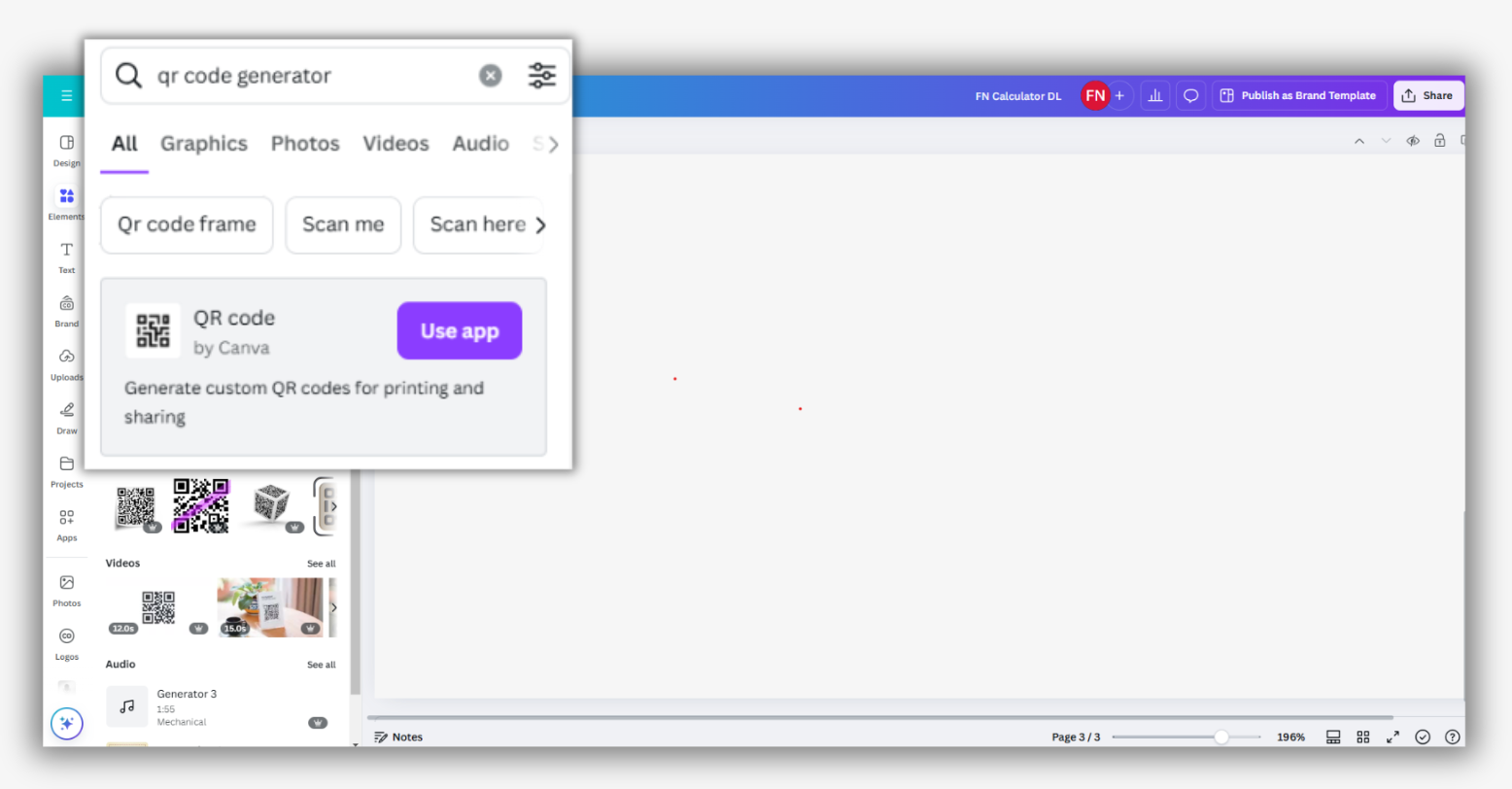See all audio results

click(322, 665)
